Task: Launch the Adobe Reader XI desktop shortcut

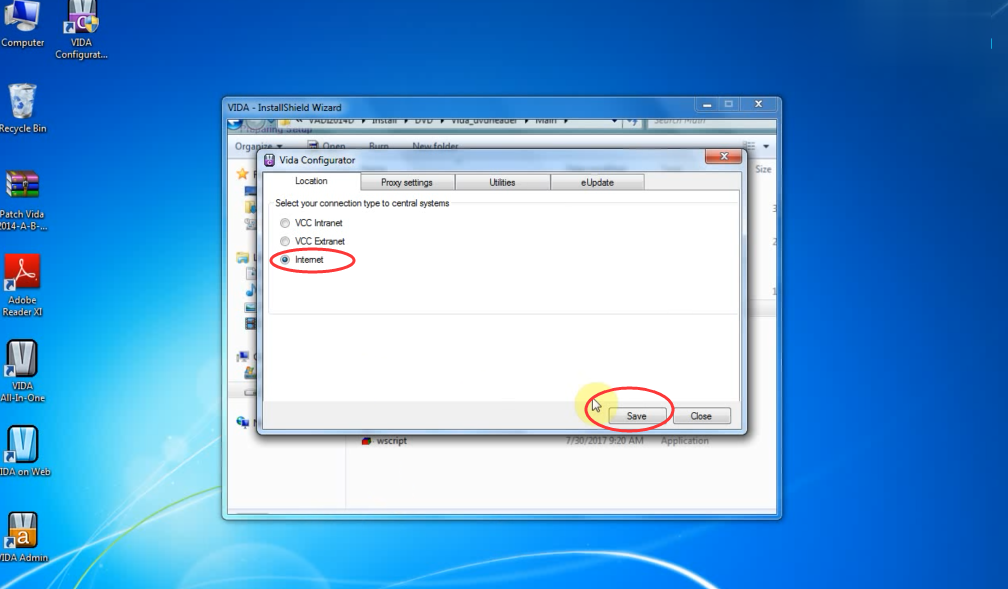Action: pyautogui.click(x=22, y=285)
